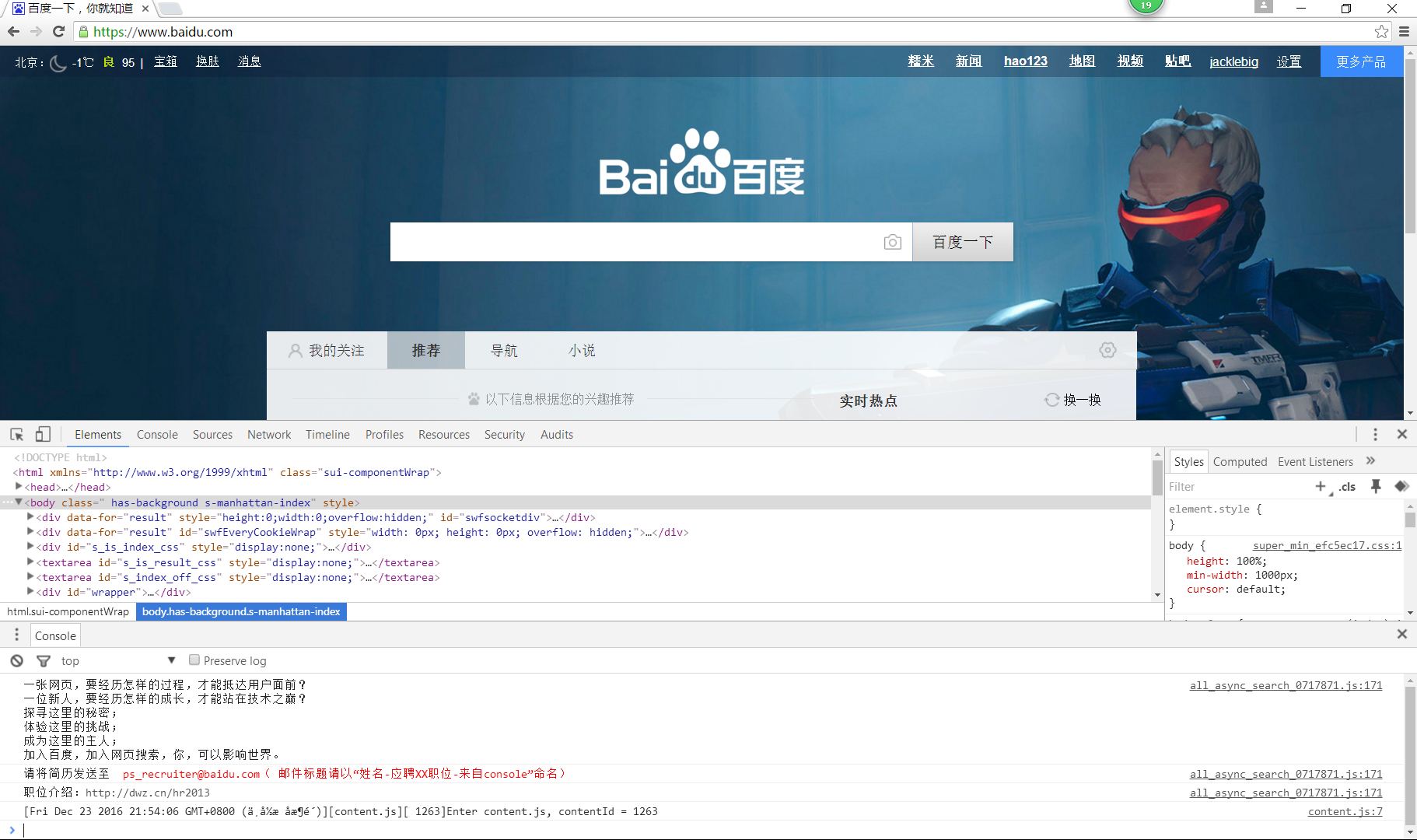The image size is (1417, 840).
Task: Click the 更多产品 button
Action: [1361, 61]
